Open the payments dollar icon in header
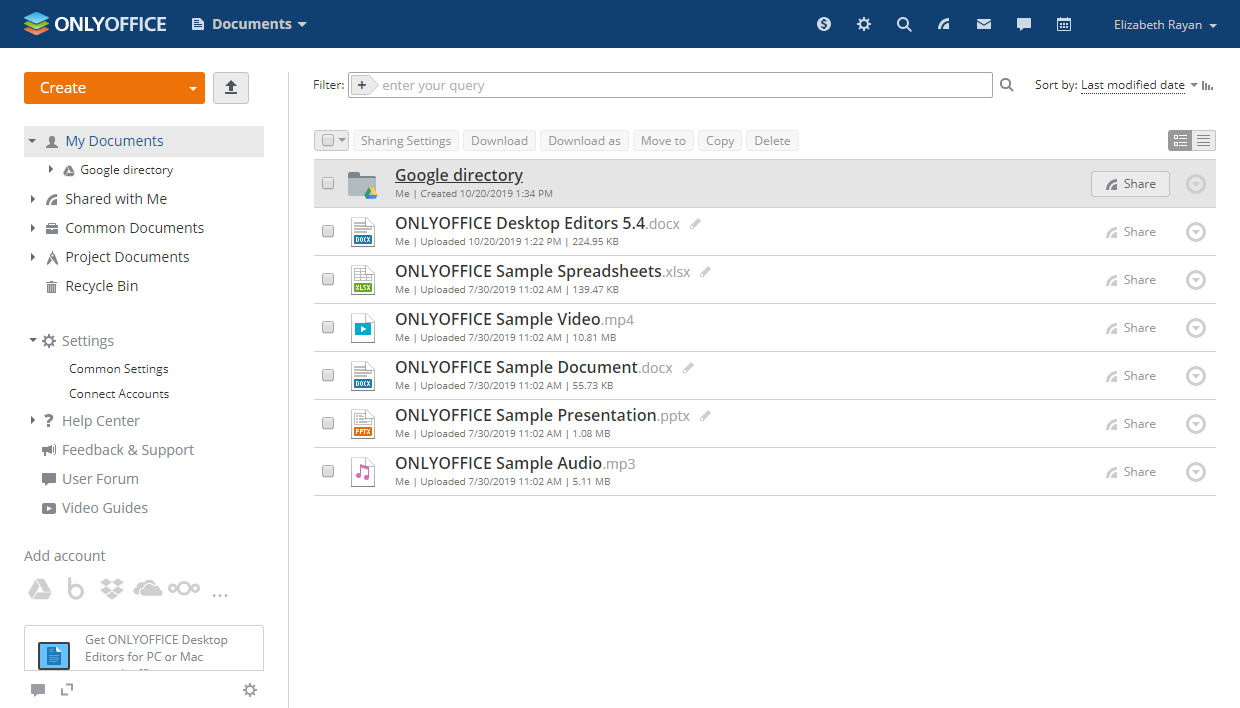Image resolution: width=1240 pixels, height=708 pixels. click(x=824, y=24)
